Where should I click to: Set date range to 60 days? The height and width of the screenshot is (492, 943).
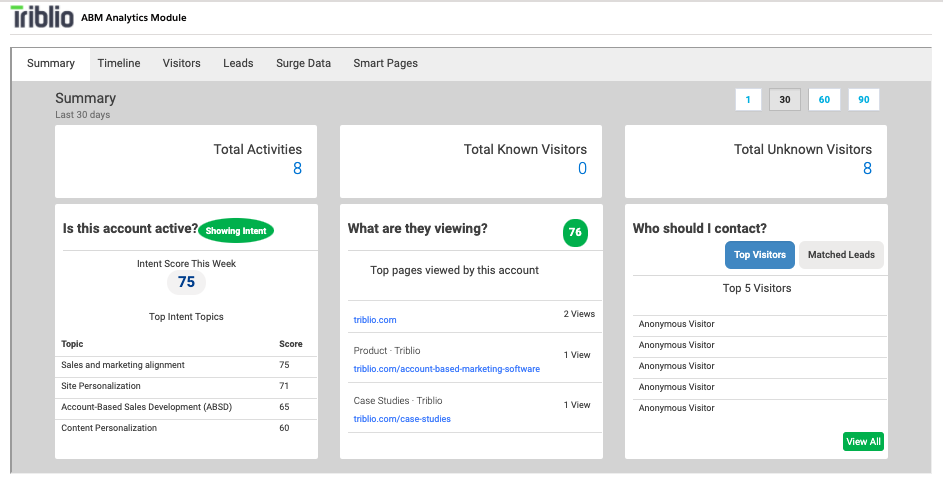(824, 100)
